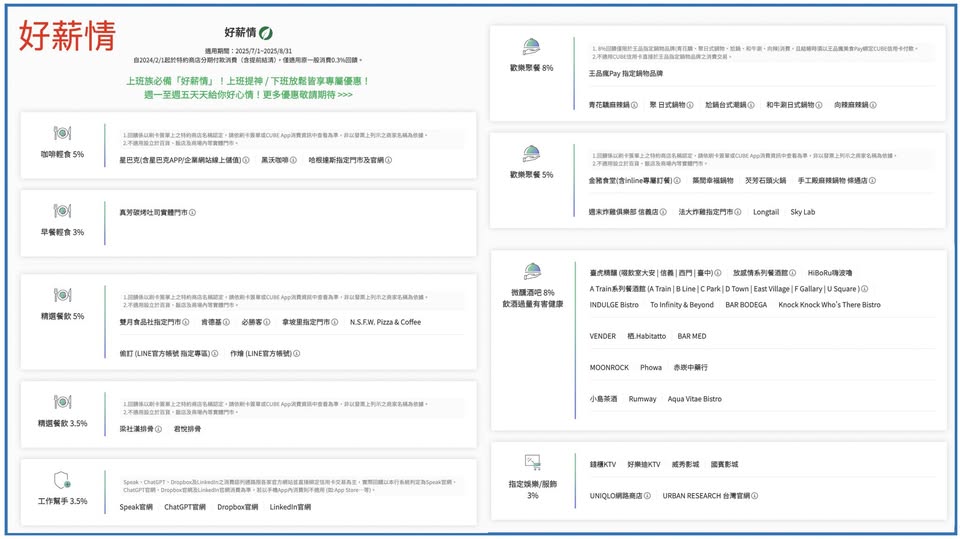Show details via the 梁社漢排骨 info icon
The image size is (960, 539).
pos(158,429)
